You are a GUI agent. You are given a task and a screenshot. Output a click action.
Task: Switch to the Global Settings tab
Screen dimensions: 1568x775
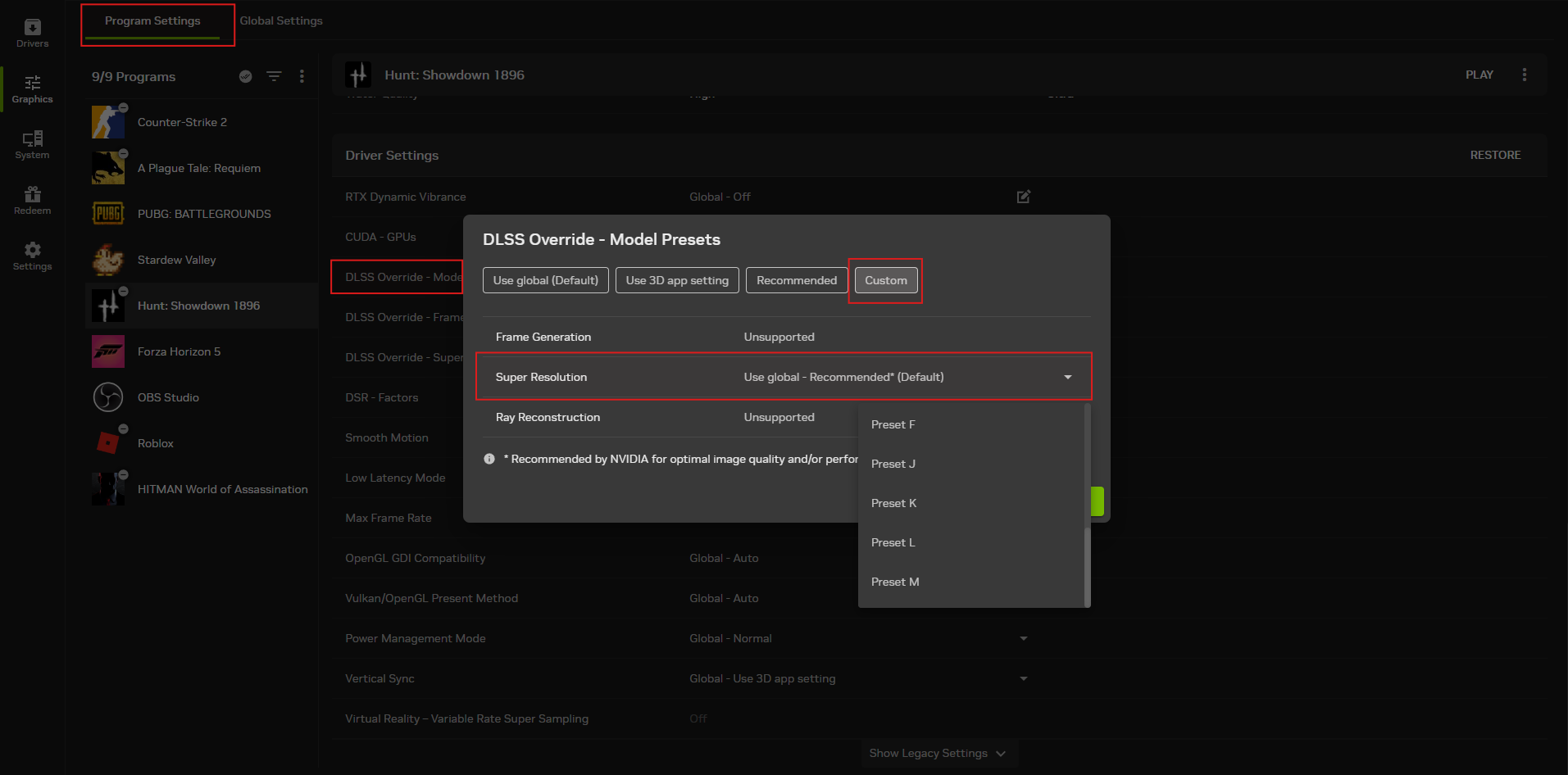(281, 20)
